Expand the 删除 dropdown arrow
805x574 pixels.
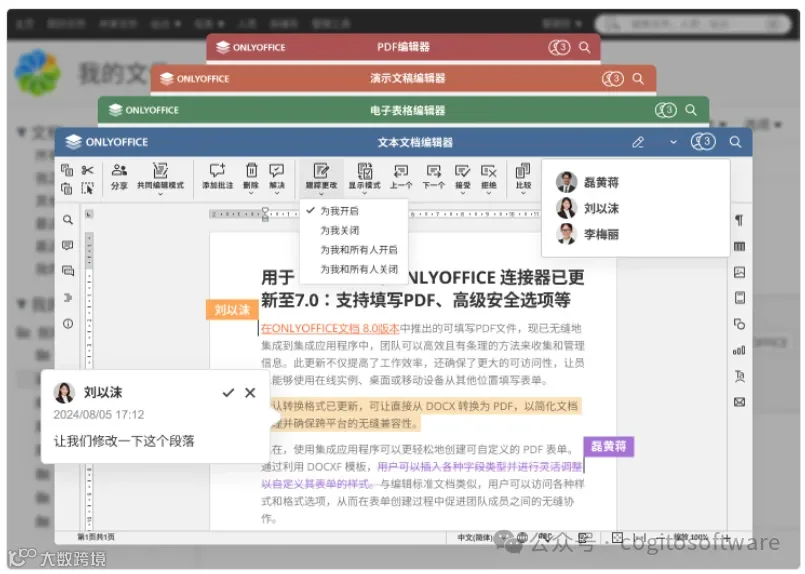[251, 194]
